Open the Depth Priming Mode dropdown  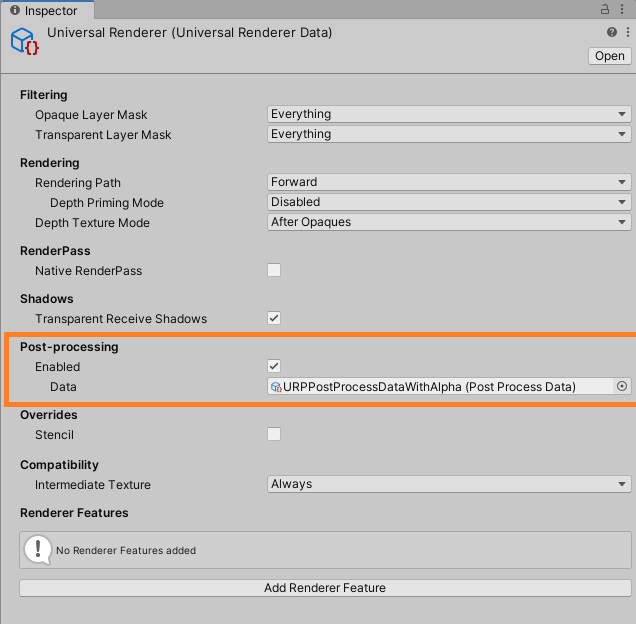point(449,202)
